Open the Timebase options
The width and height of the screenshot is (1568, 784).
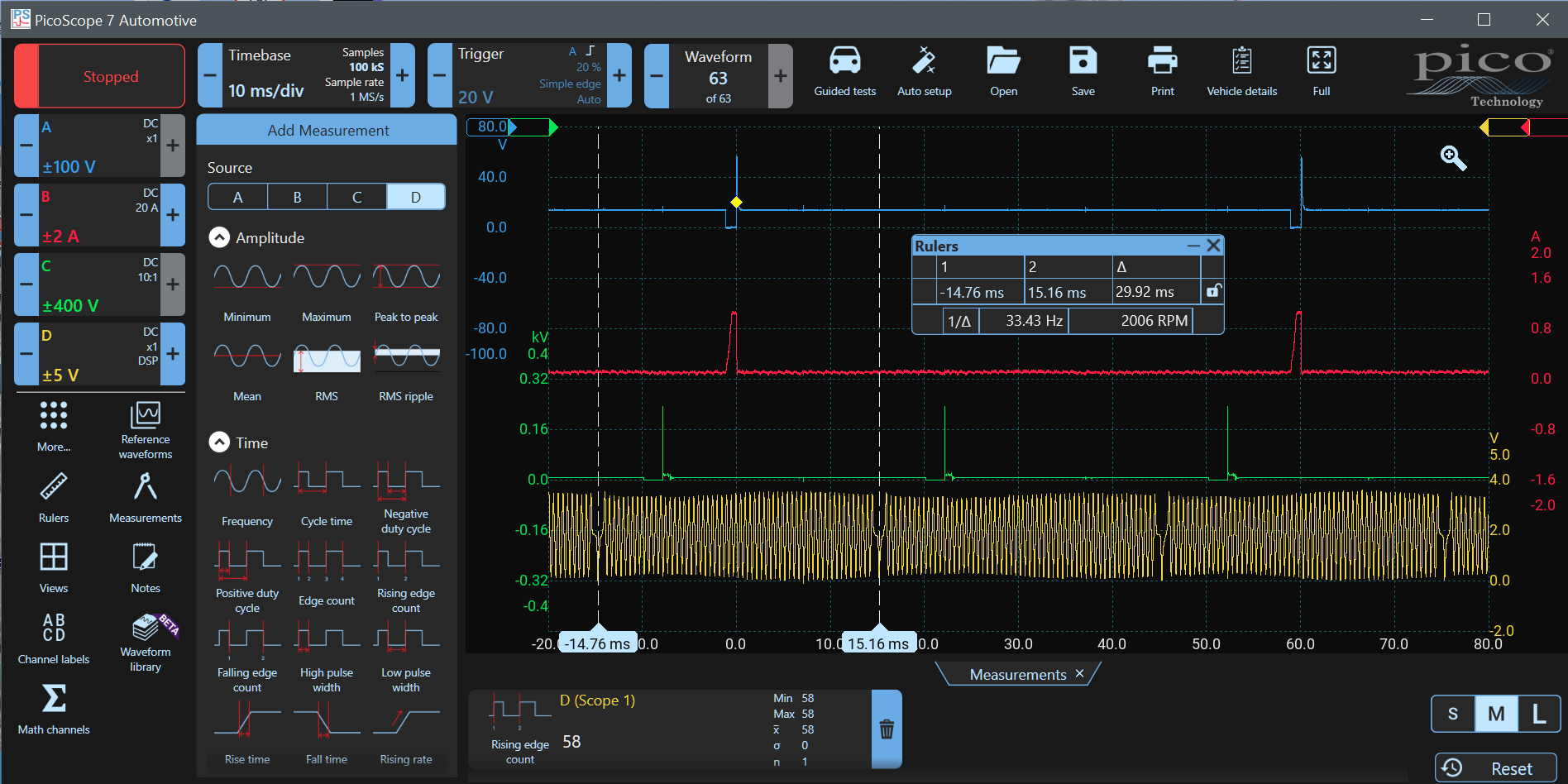click(x=306, y=75)
